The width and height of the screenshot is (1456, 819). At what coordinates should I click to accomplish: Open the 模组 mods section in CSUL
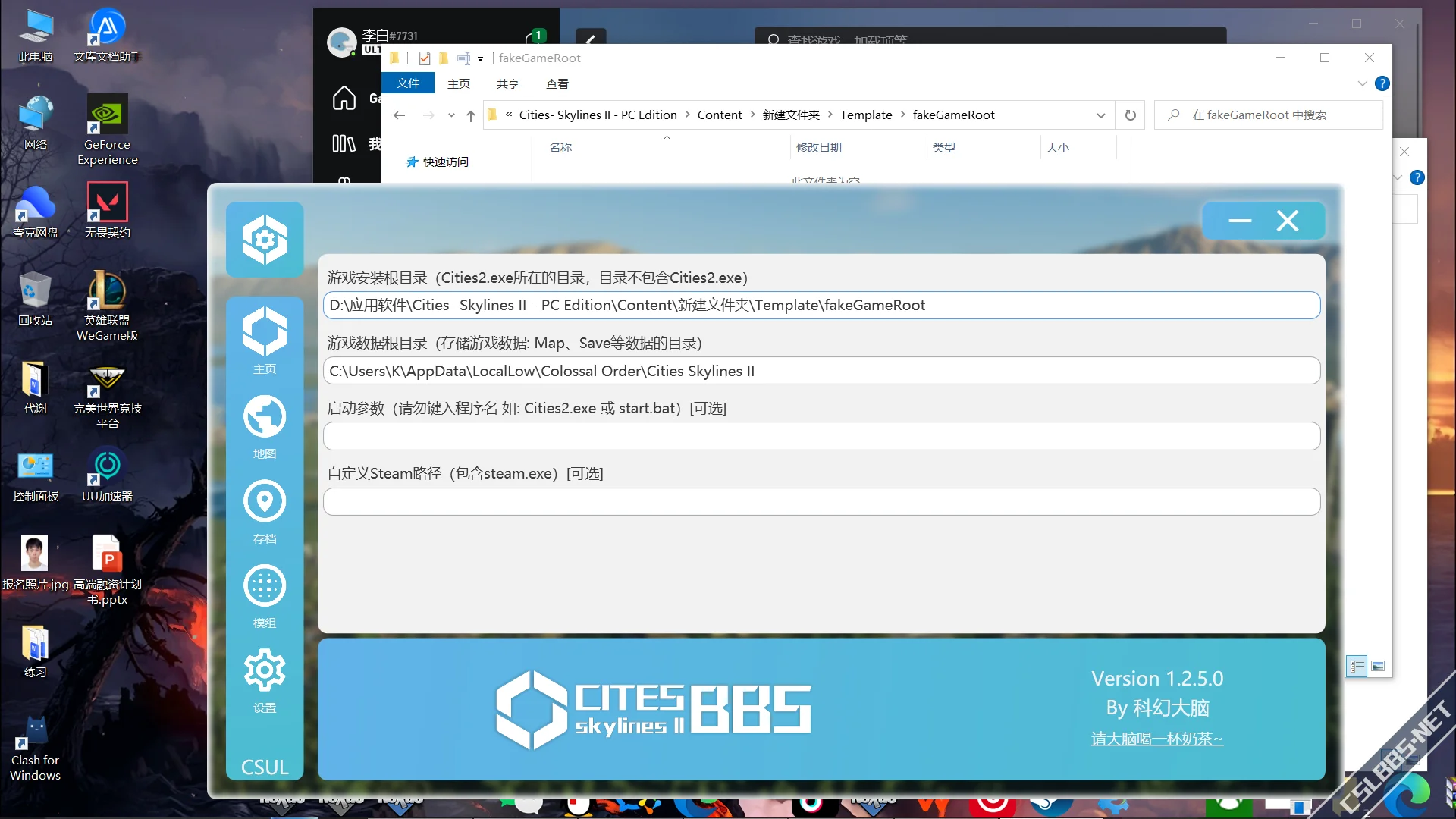point(265,597)
